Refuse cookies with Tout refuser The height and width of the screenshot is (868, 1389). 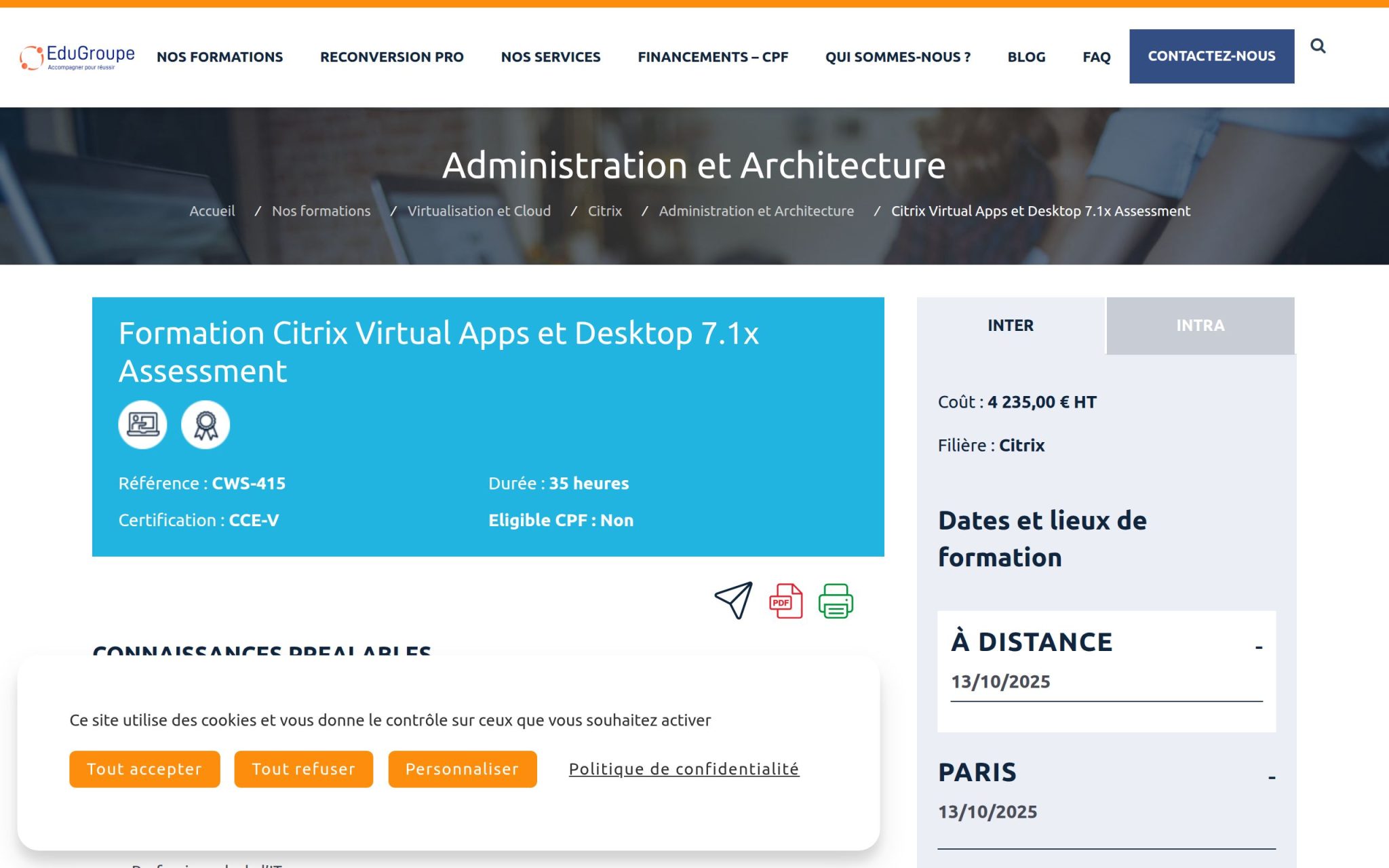point(303,769)
